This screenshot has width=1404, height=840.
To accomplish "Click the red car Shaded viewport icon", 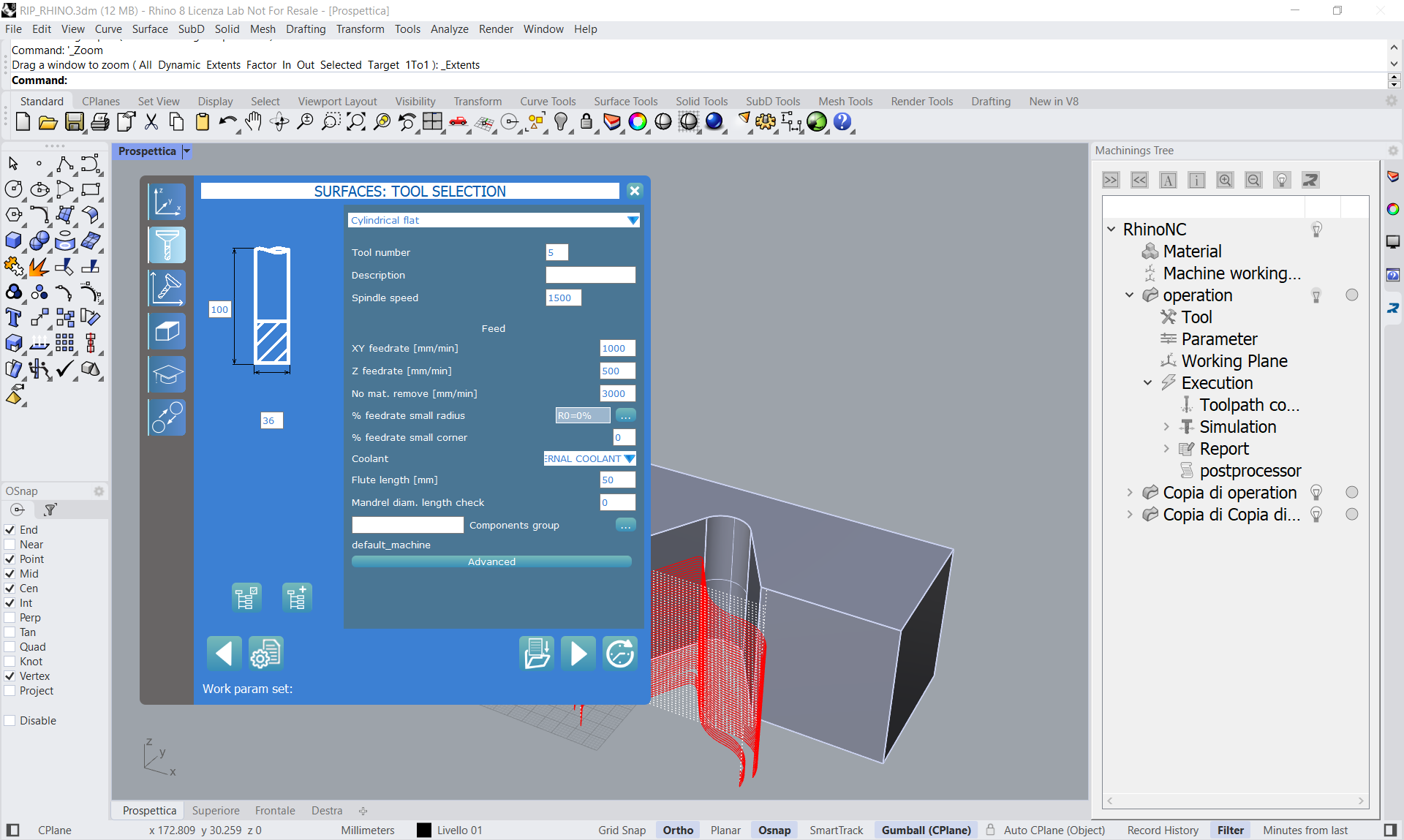I will click(x=458, y=122).
